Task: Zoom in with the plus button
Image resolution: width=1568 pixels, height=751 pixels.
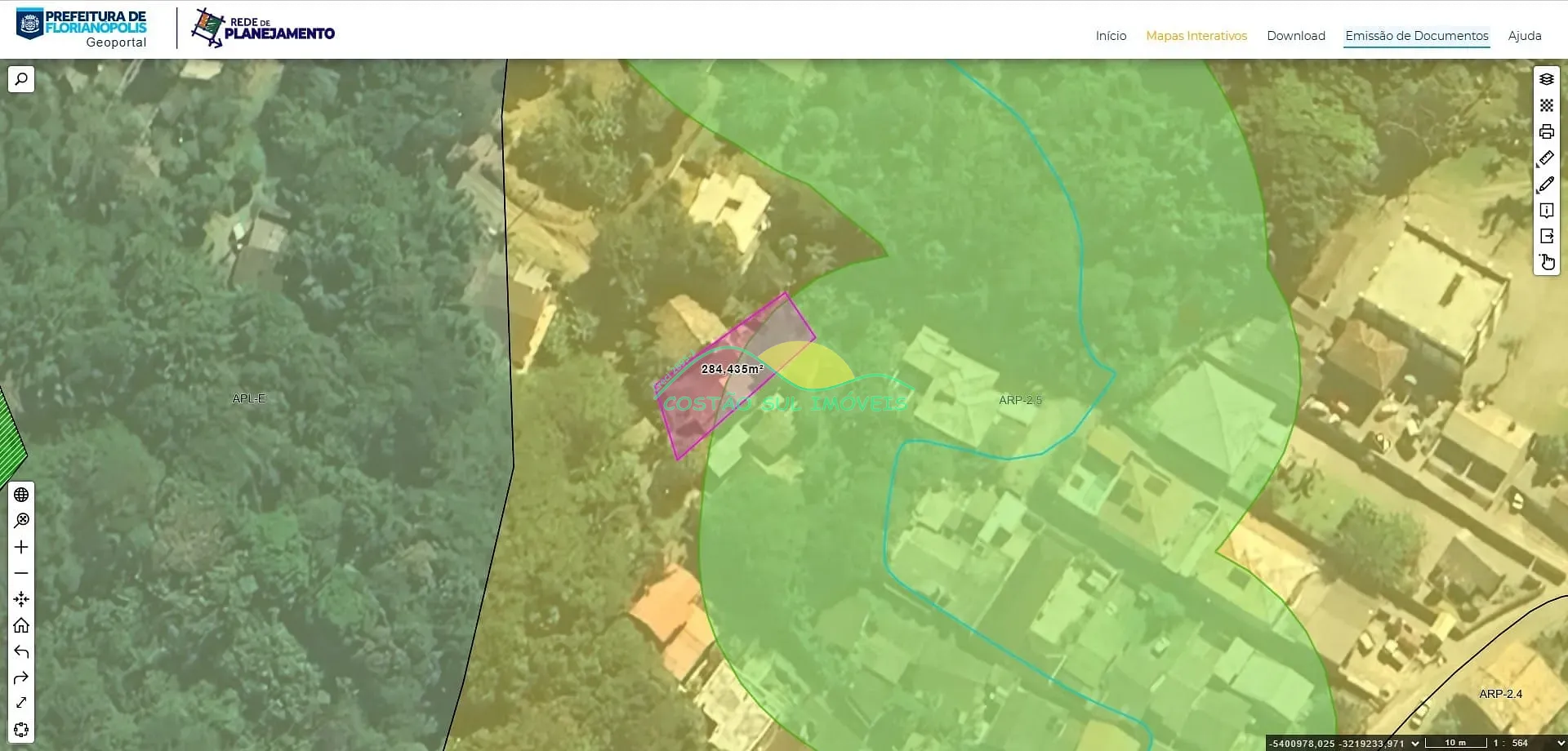Action: (x=21, y=547)
